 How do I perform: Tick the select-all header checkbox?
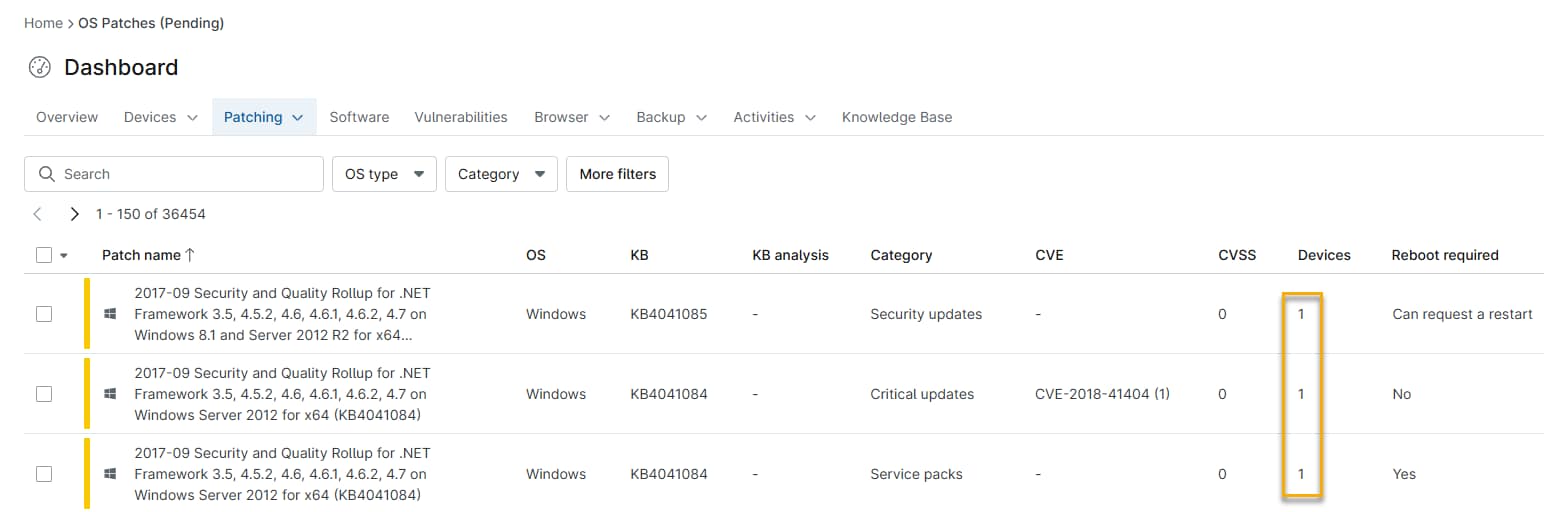tap(44, 255)
